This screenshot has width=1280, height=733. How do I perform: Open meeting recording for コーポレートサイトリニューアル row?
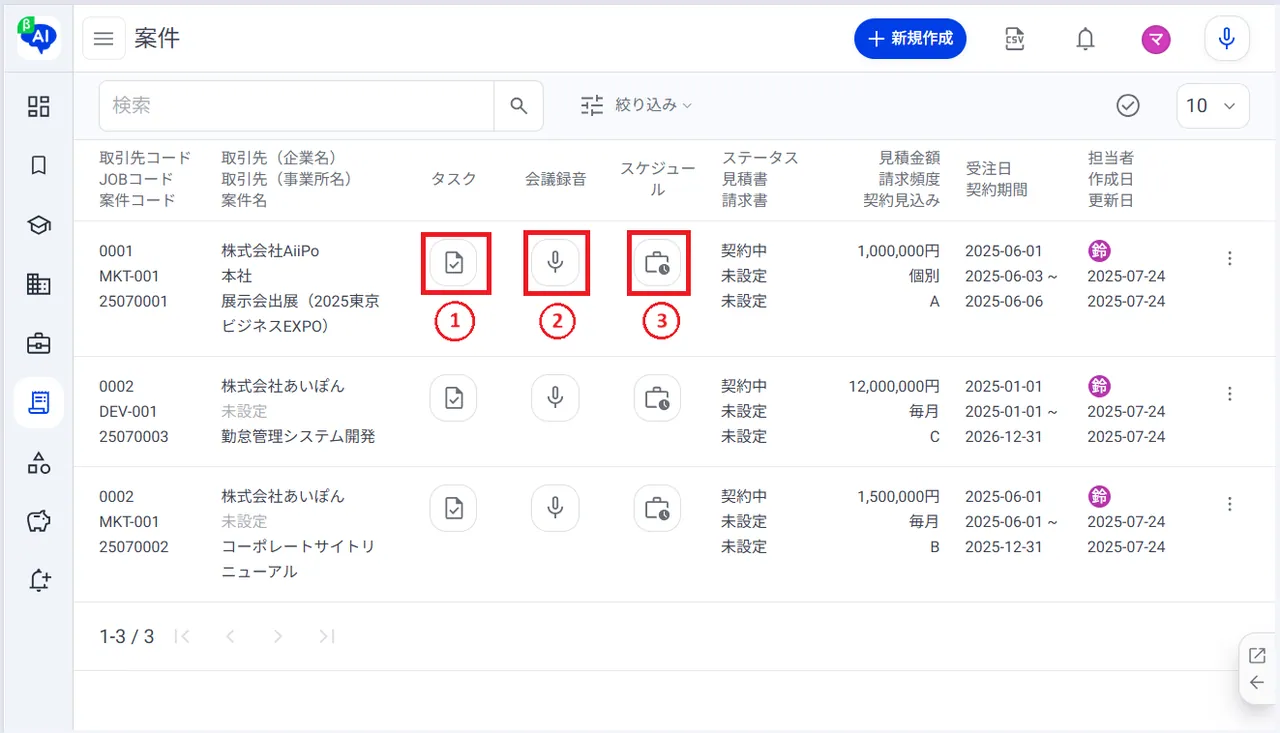click(x=555, y=508)
